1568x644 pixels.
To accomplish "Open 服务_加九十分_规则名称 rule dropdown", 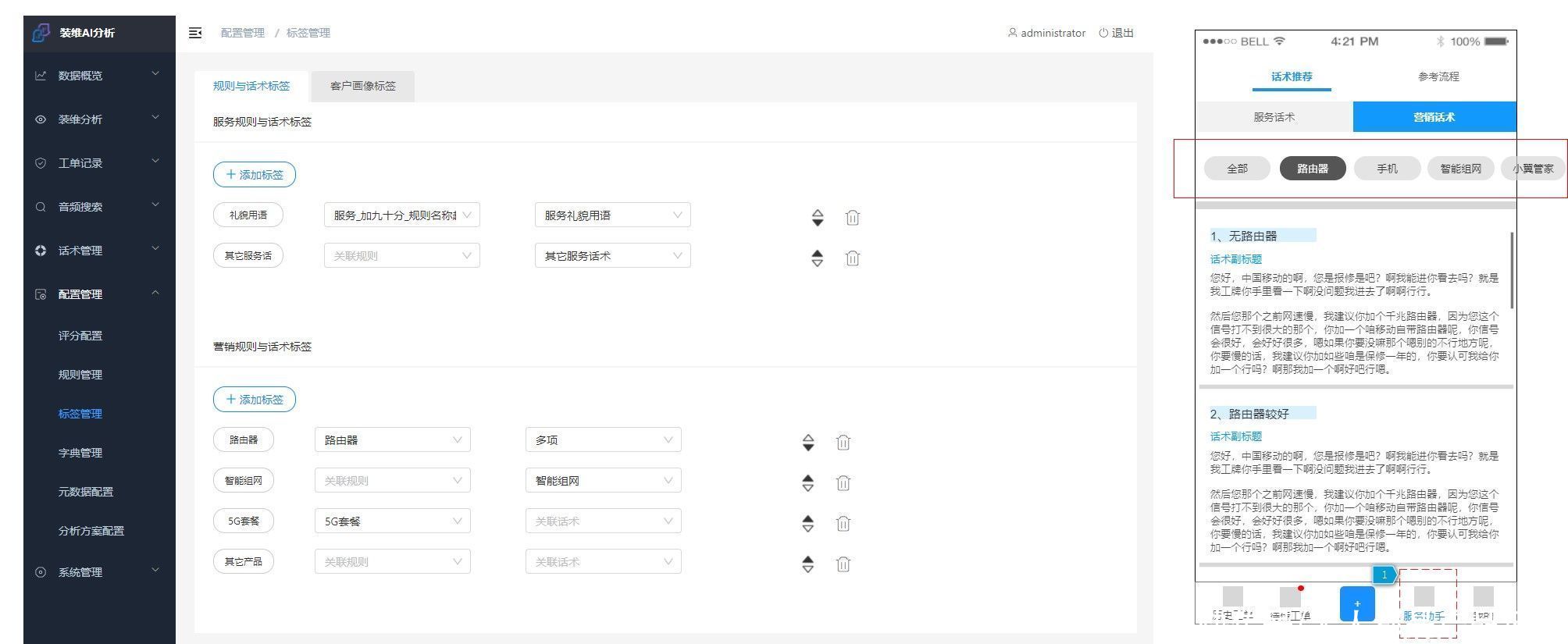I will 402,215.
